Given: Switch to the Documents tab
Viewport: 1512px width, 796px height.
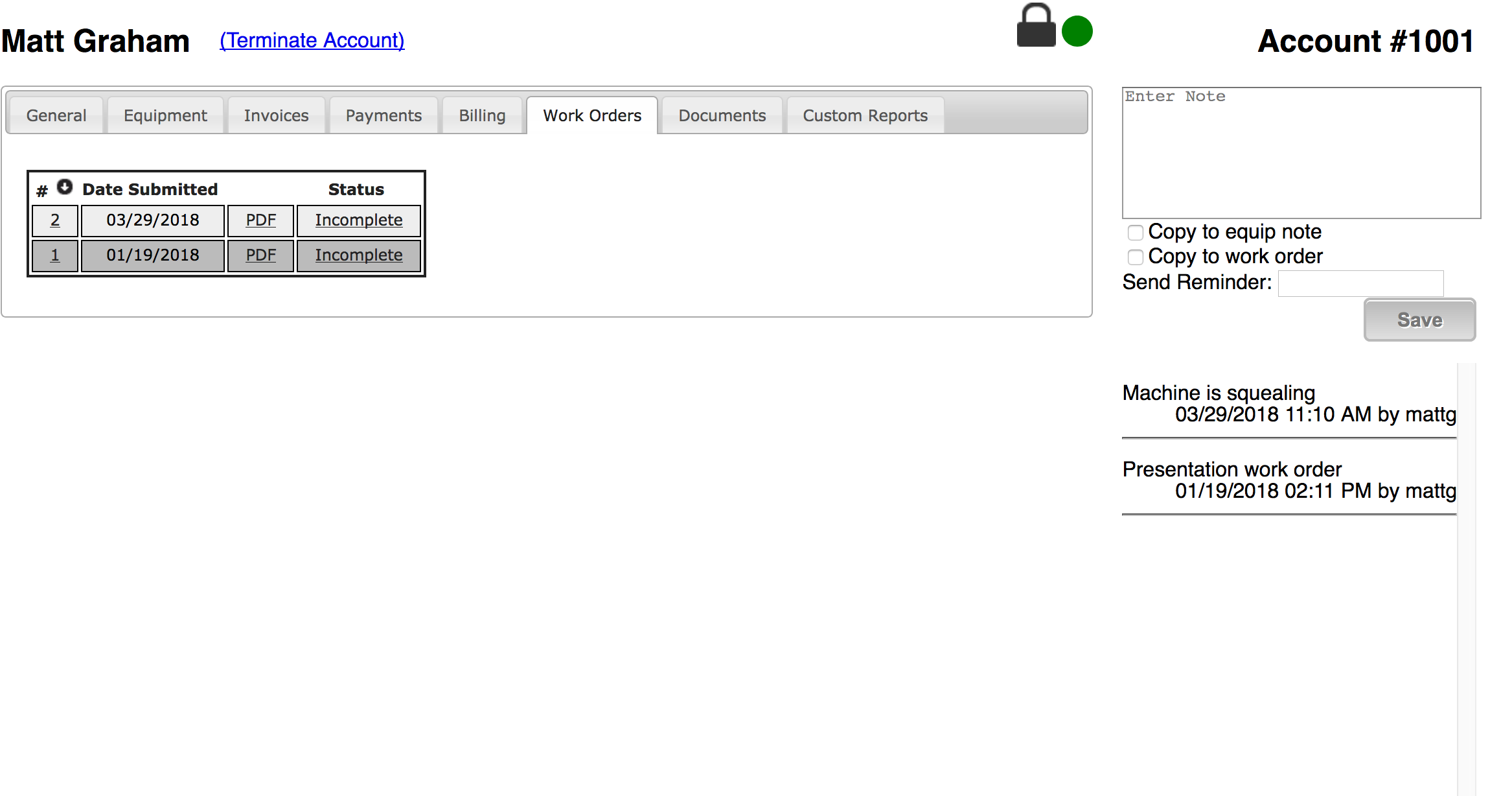Looking at the screenshot, I should tap(722, 115).
